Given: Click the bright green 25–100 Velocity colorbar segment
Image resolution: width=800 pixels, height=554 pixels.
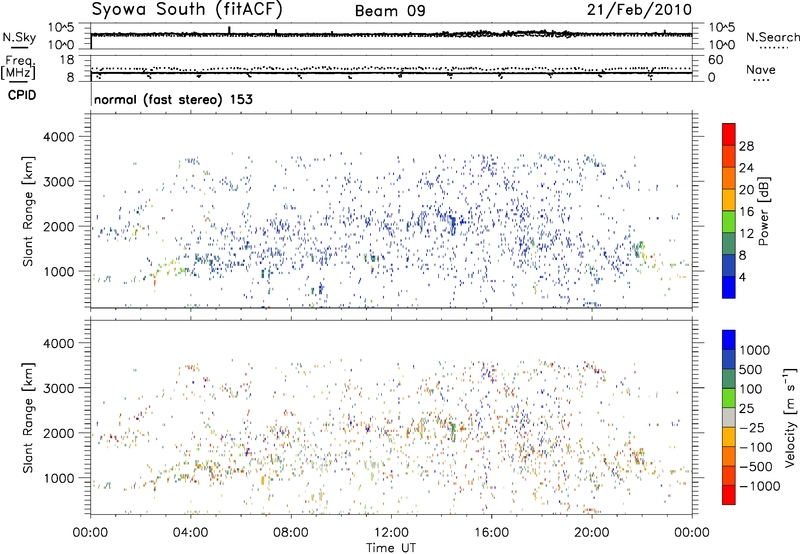Looking at the screenshot, I should point(729,398).
